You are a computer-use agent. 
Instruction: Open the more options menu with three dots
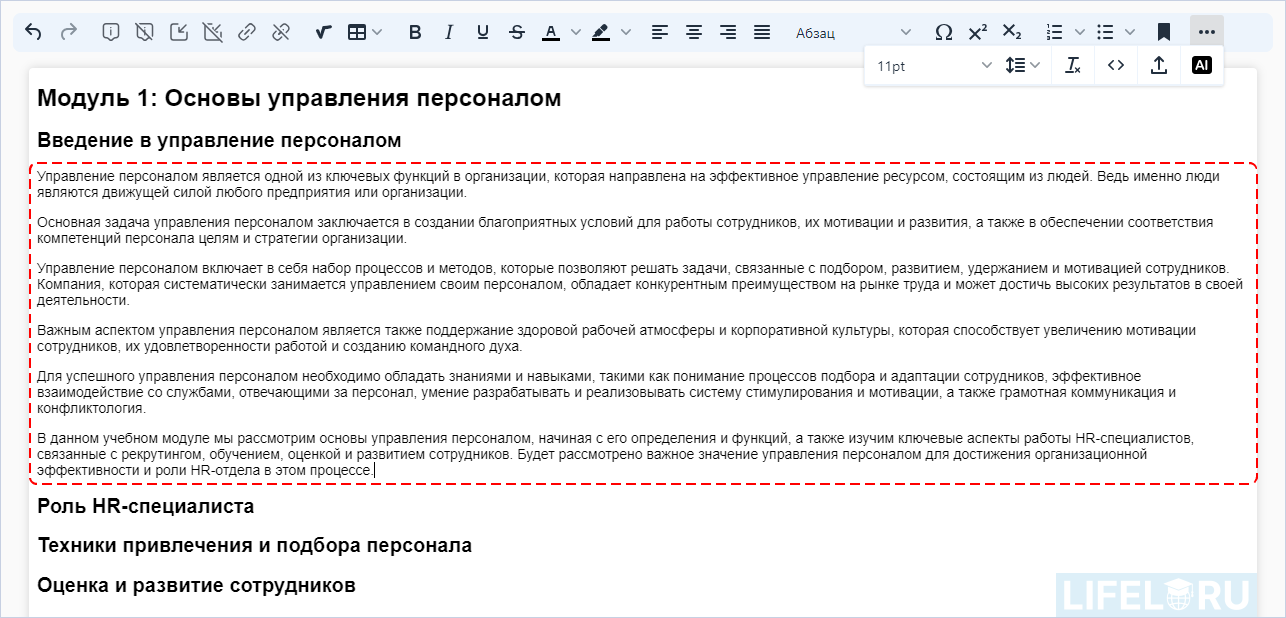pyautogui.click(x=1206, y=31)
